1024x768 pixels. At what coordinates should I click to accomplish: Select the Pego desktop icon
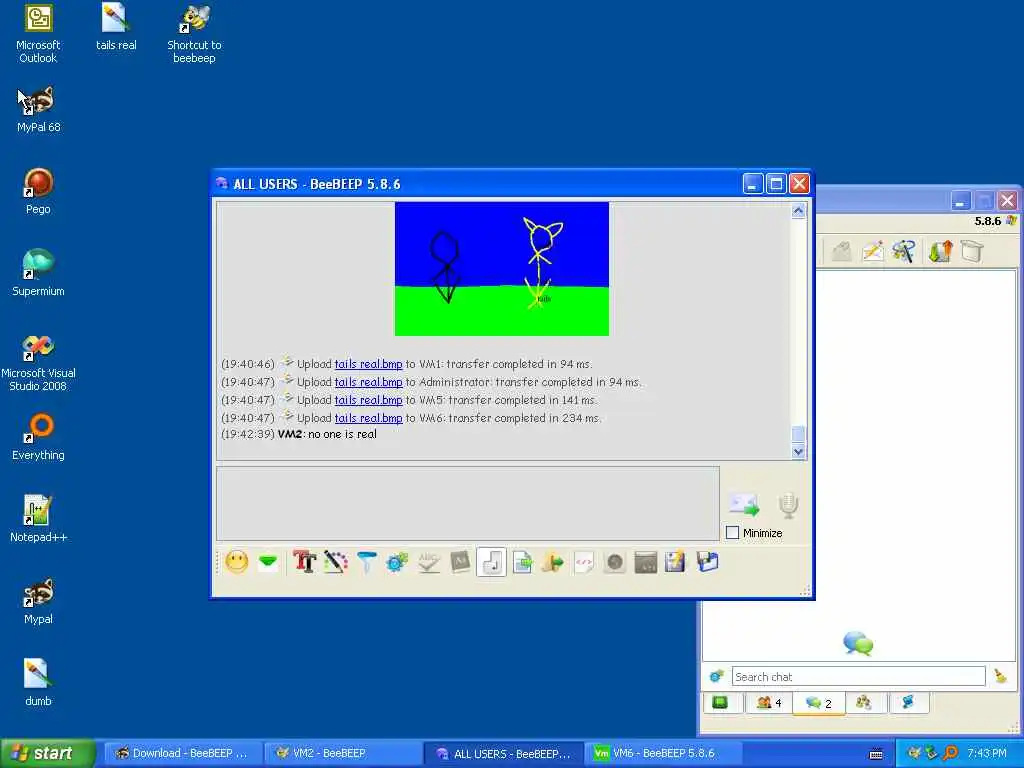point(38,191)
